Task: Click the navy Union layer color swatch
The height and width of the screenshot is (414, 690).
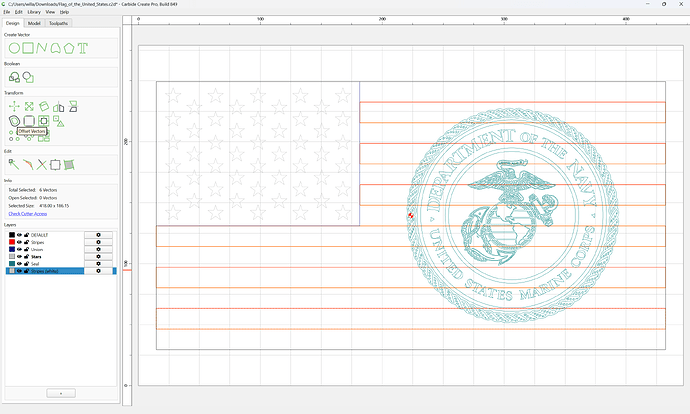Action: [x=12, y=249]
